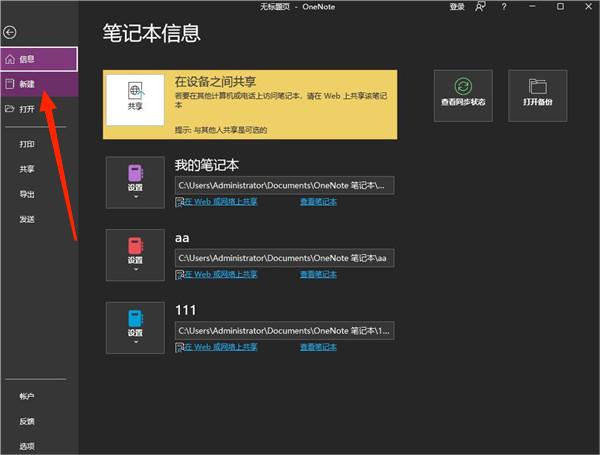The image size is (600, 455).
Task: Select 打印 in the left sidebar
Action: 27,145
